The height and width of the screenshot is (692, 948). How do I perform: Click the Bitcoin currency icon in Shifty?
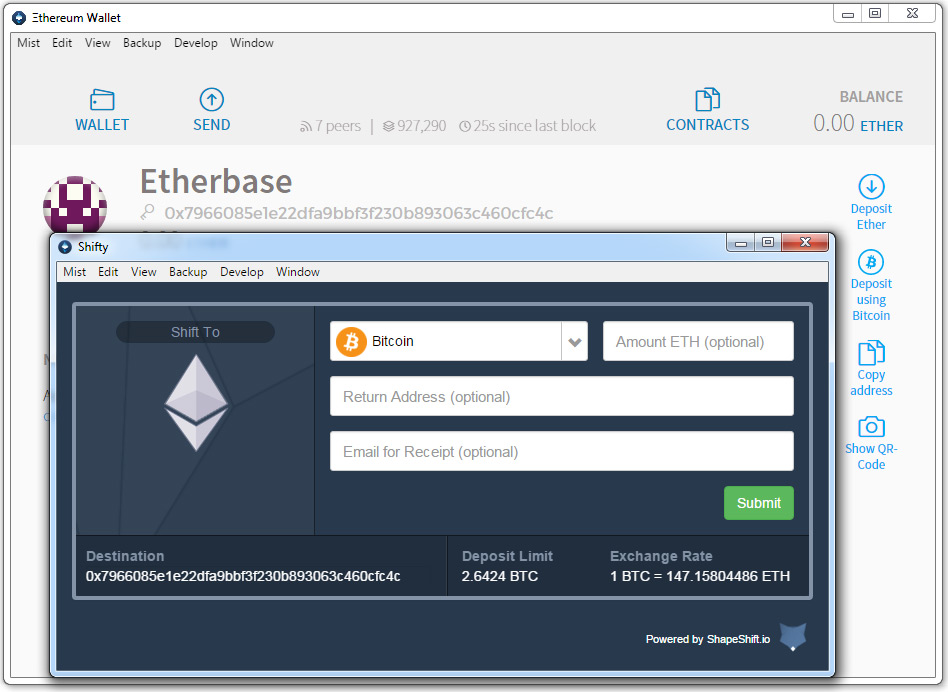(351, 341)
